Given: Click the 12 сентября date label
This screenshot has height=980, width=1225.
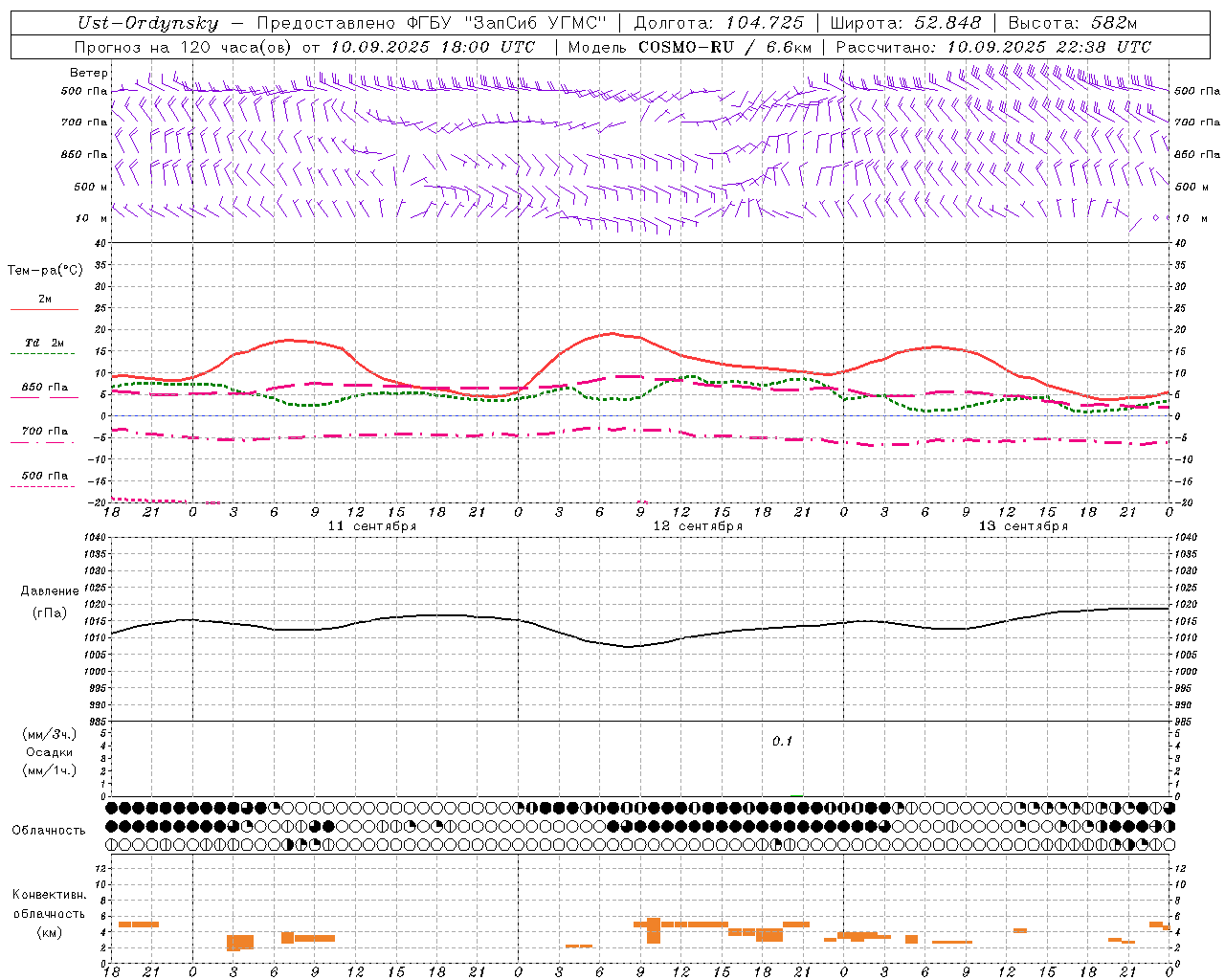Looking at the screenshot, I should coord(698,526).
